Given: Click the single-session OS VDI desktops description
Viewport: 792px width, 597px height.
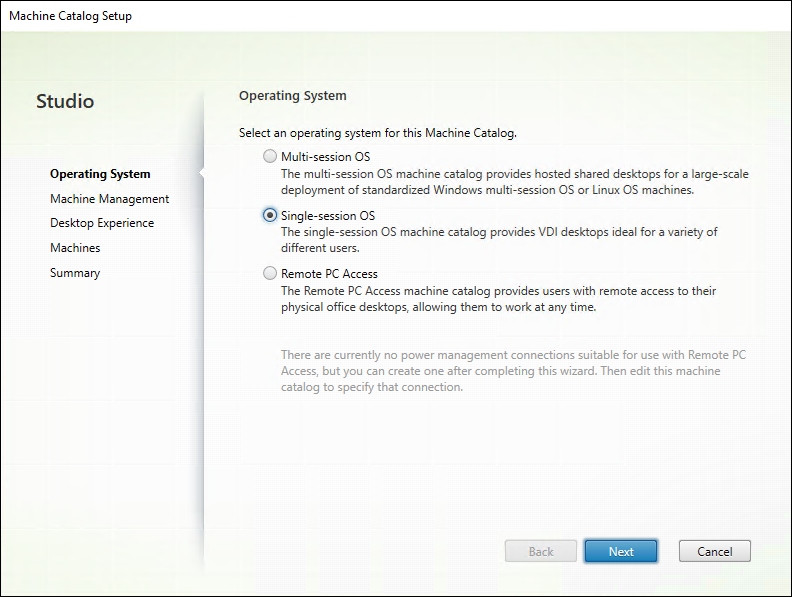Looking at the screenshot, I should pyautogui.click(x=499, y=240).
